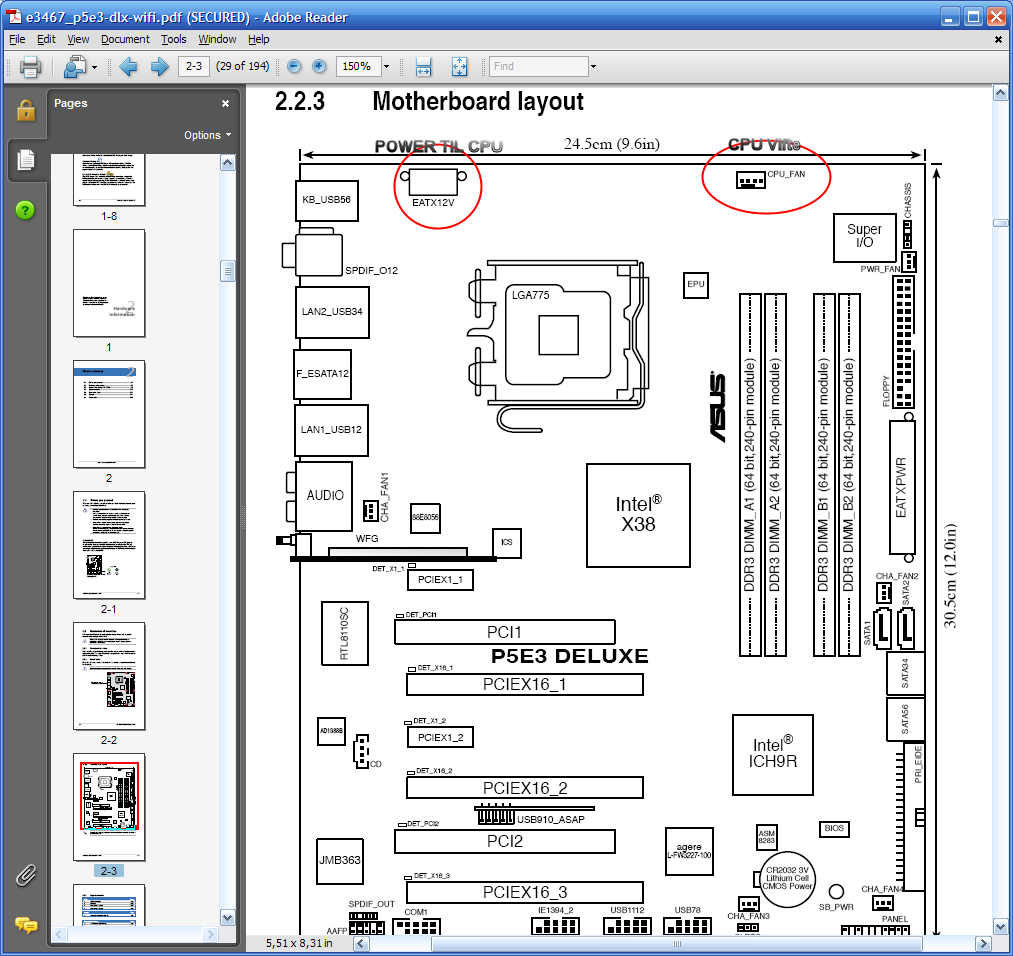
Task: Open the Help menu
Action: click(258, 39)
